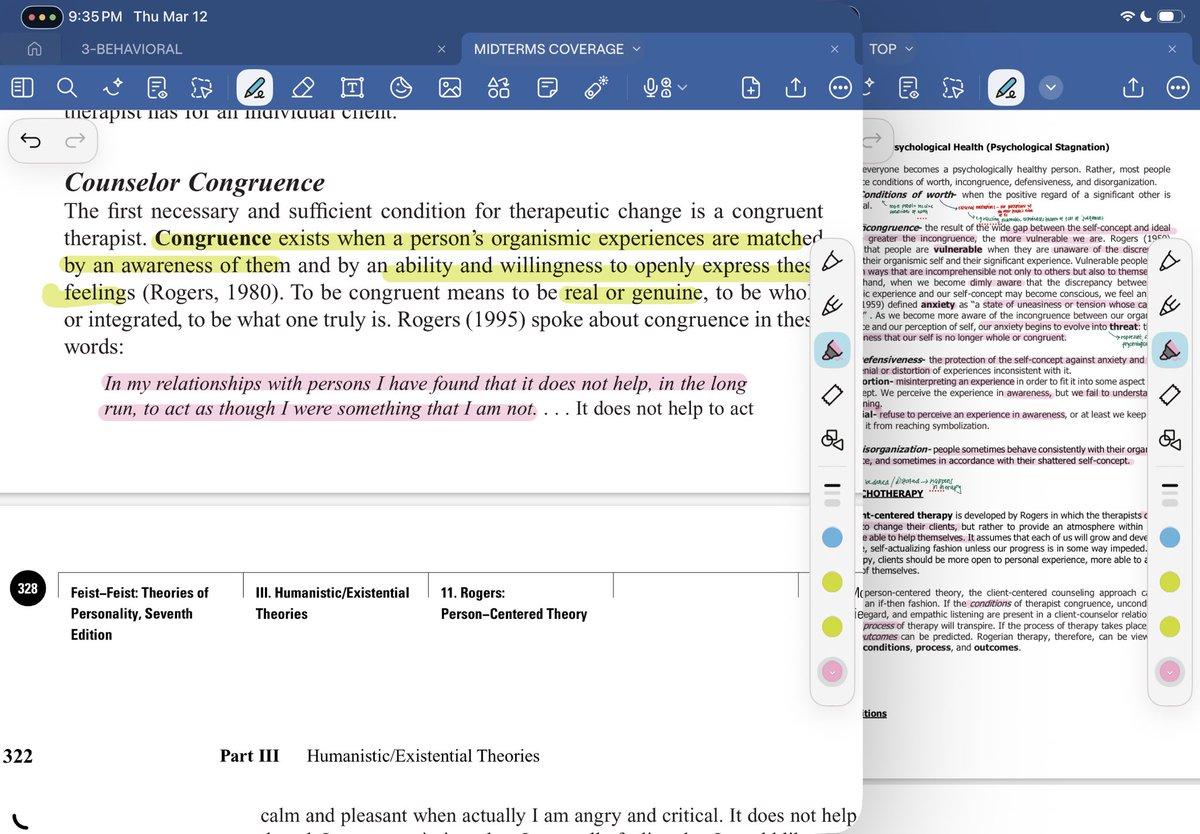Tap the page number 328 badge
This screenshot has width=1200, height=834.
(x=27, y=589)
